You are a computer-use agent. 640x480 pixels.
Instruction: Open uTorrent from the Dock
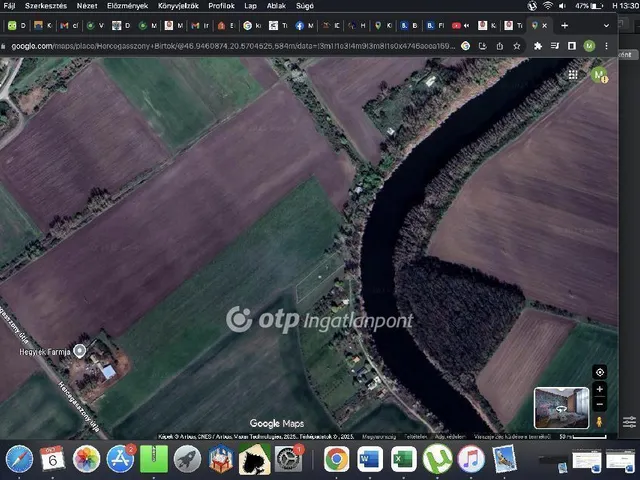coord(437,459)
